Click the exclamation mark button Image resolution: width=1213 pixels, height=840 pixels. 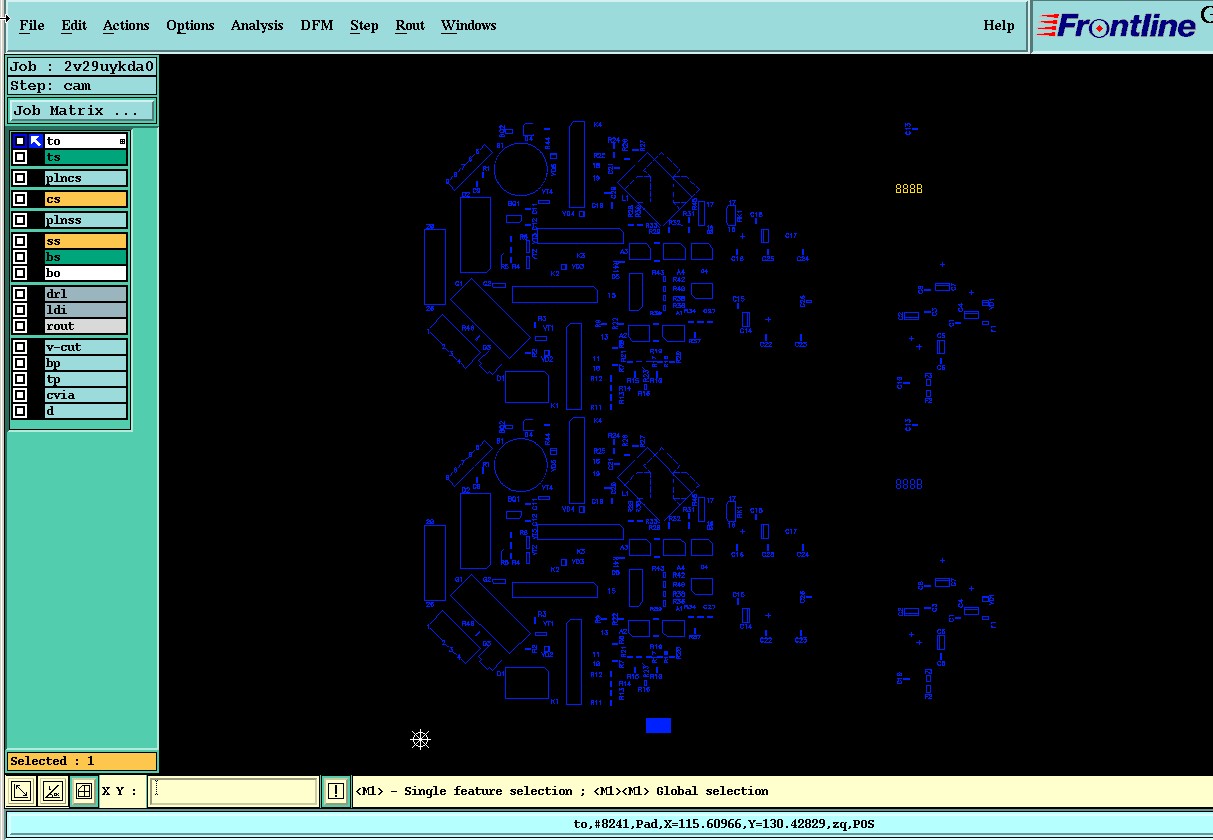click(x=336, y=792)
